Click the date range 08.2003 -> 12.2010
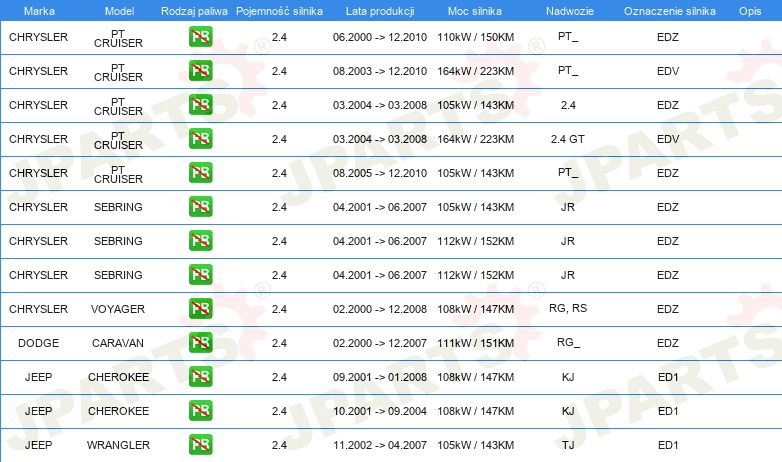Image resolution: width=782 pixels, height=462 pixels. [x=380, y=71]
